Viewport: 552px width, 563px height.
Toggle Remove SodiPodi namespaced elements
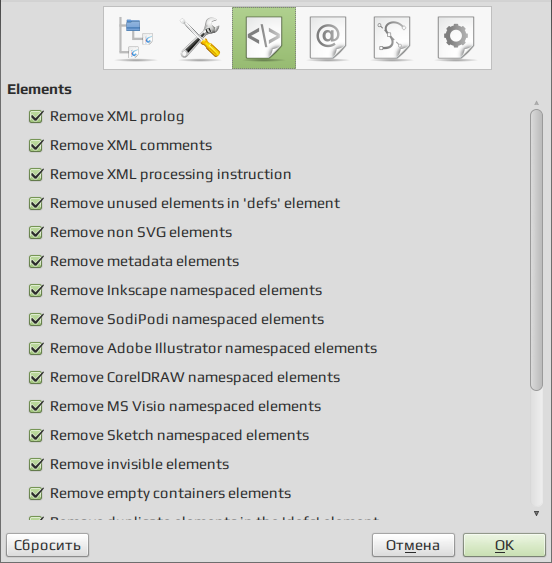pyautogui.click(x=36, y=320)
